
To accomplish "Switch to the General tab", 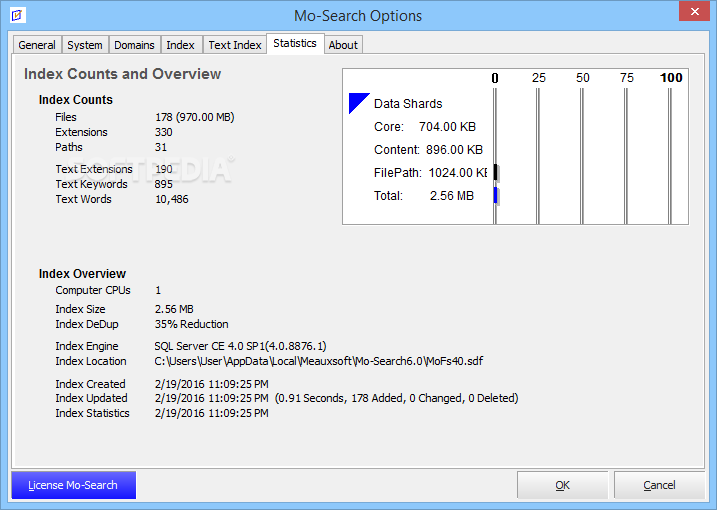I will point(37,45).
